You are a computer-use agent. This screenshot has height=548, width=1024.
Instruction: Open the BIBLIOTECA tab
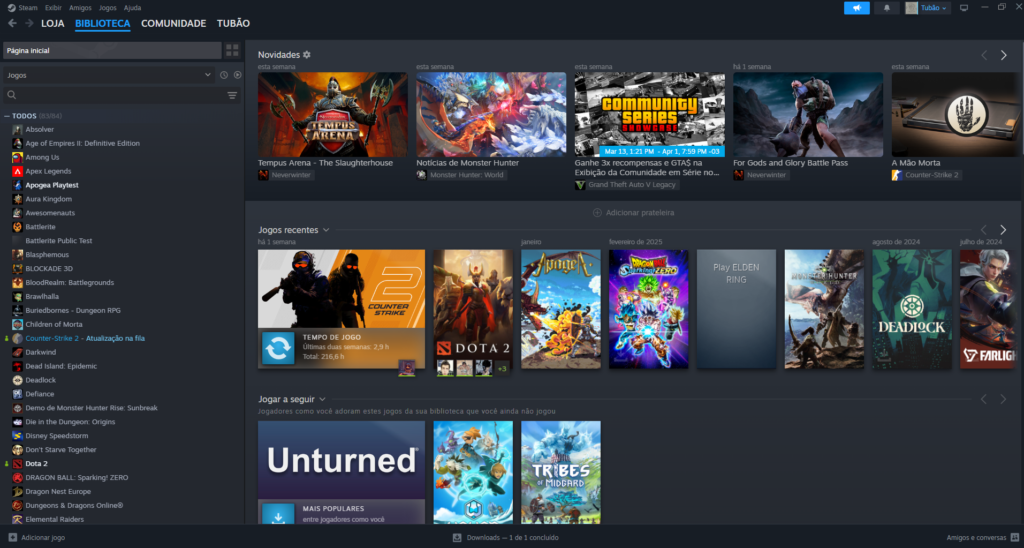(103, 24)
